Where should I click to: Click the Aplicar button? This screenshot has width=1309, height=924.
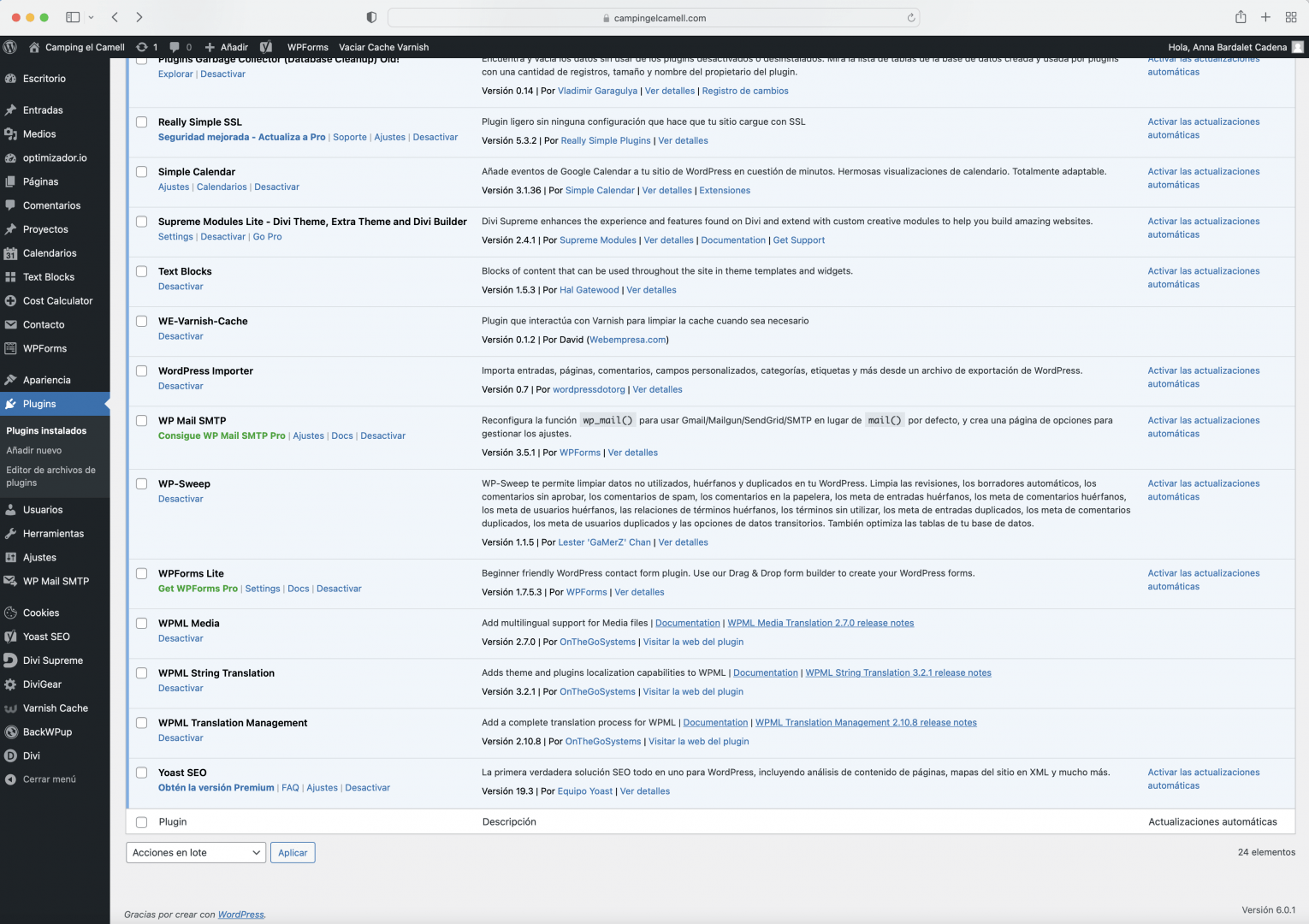pos(293,853)
